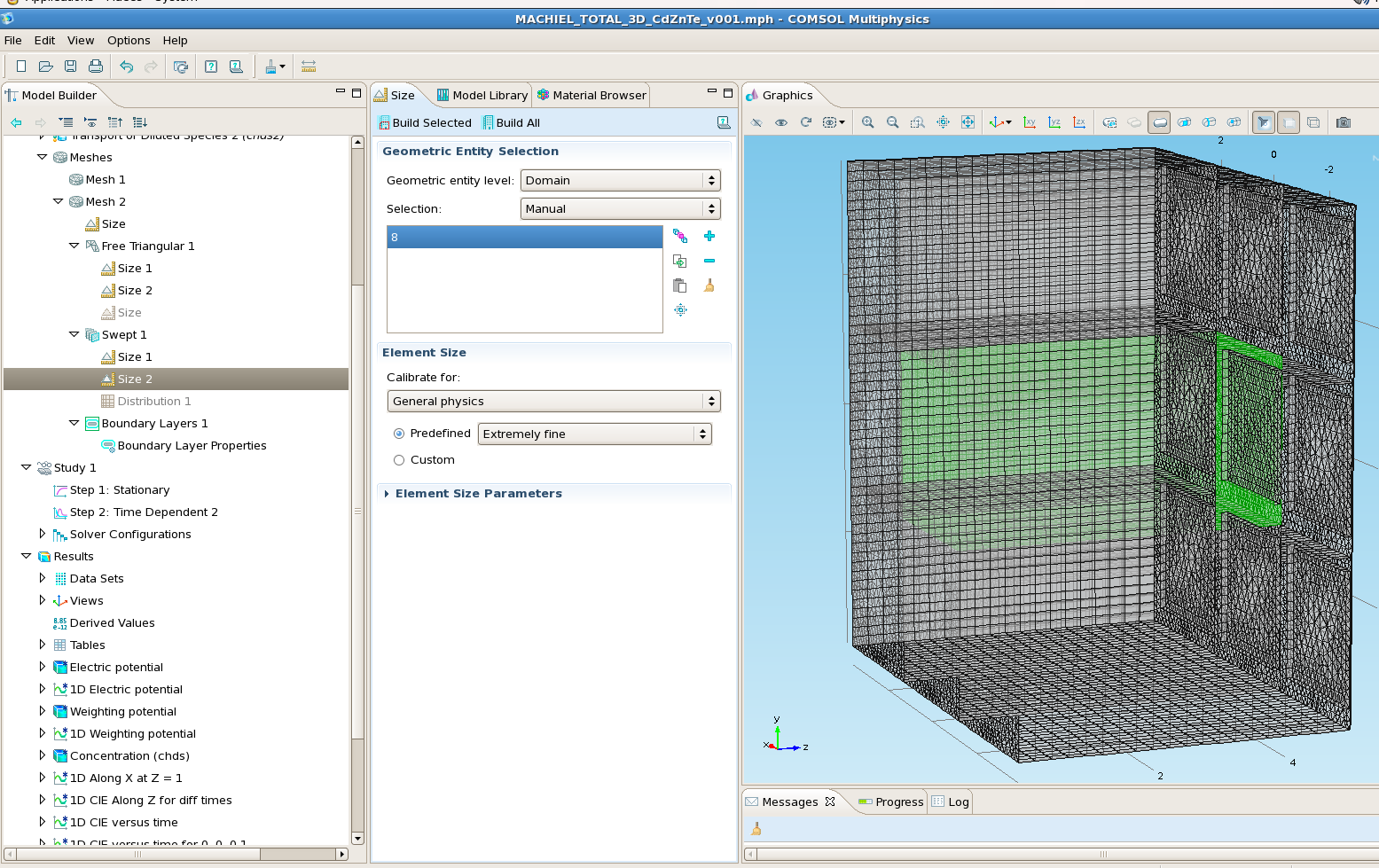The image size is (1379, 868).
Task: Switch to the Model Library tab
Action: pos(482,96)
